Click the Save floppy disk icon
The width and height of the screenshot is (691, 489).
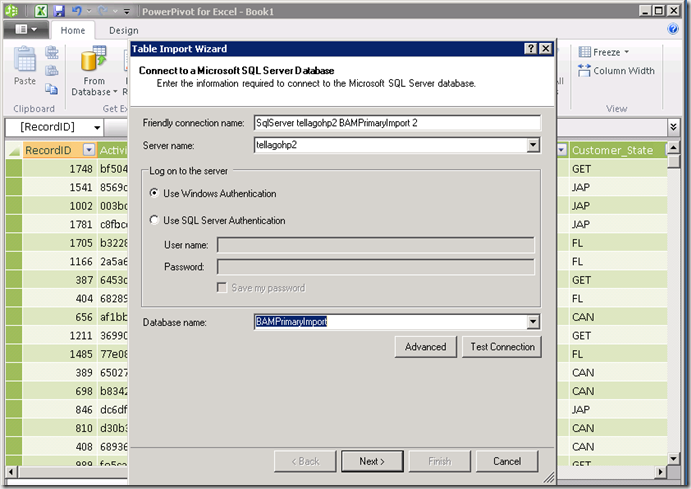pos(59,11)
